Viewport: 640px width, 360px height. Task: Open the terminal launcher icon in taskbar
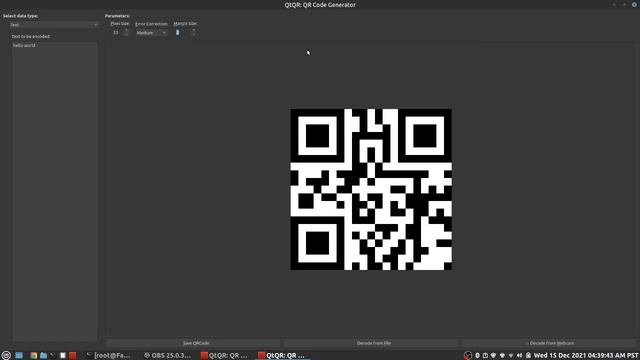click(x=52, y=356)
